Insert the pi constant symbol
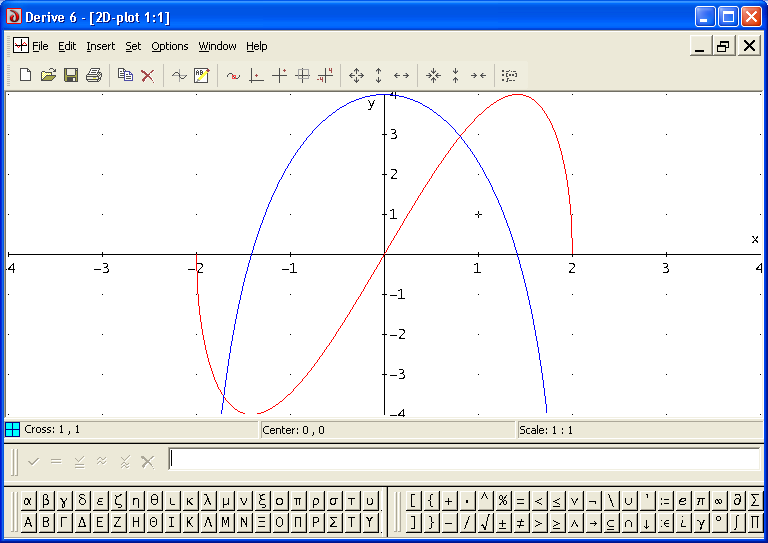 (x=701, y=500)
